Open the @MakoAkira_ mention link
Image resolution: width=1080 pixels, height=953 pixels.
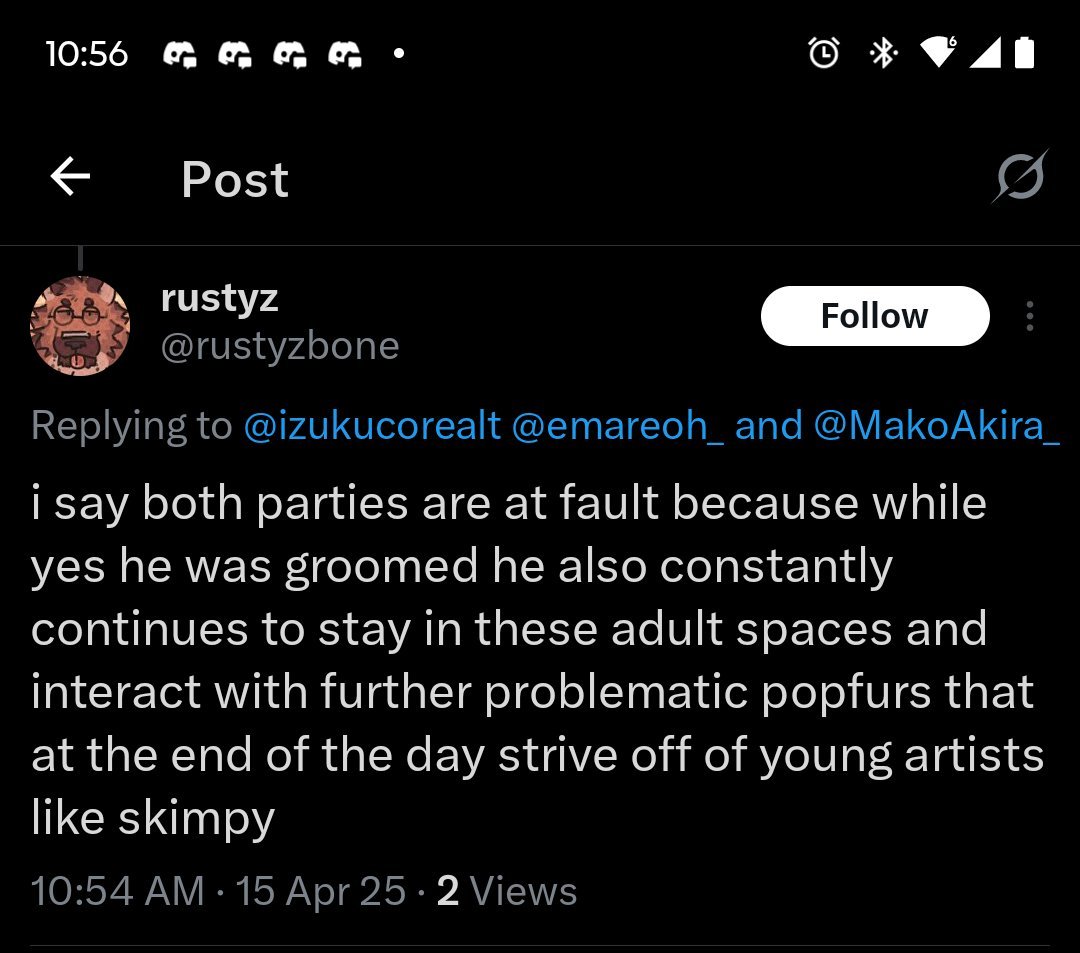click(936, 426)
